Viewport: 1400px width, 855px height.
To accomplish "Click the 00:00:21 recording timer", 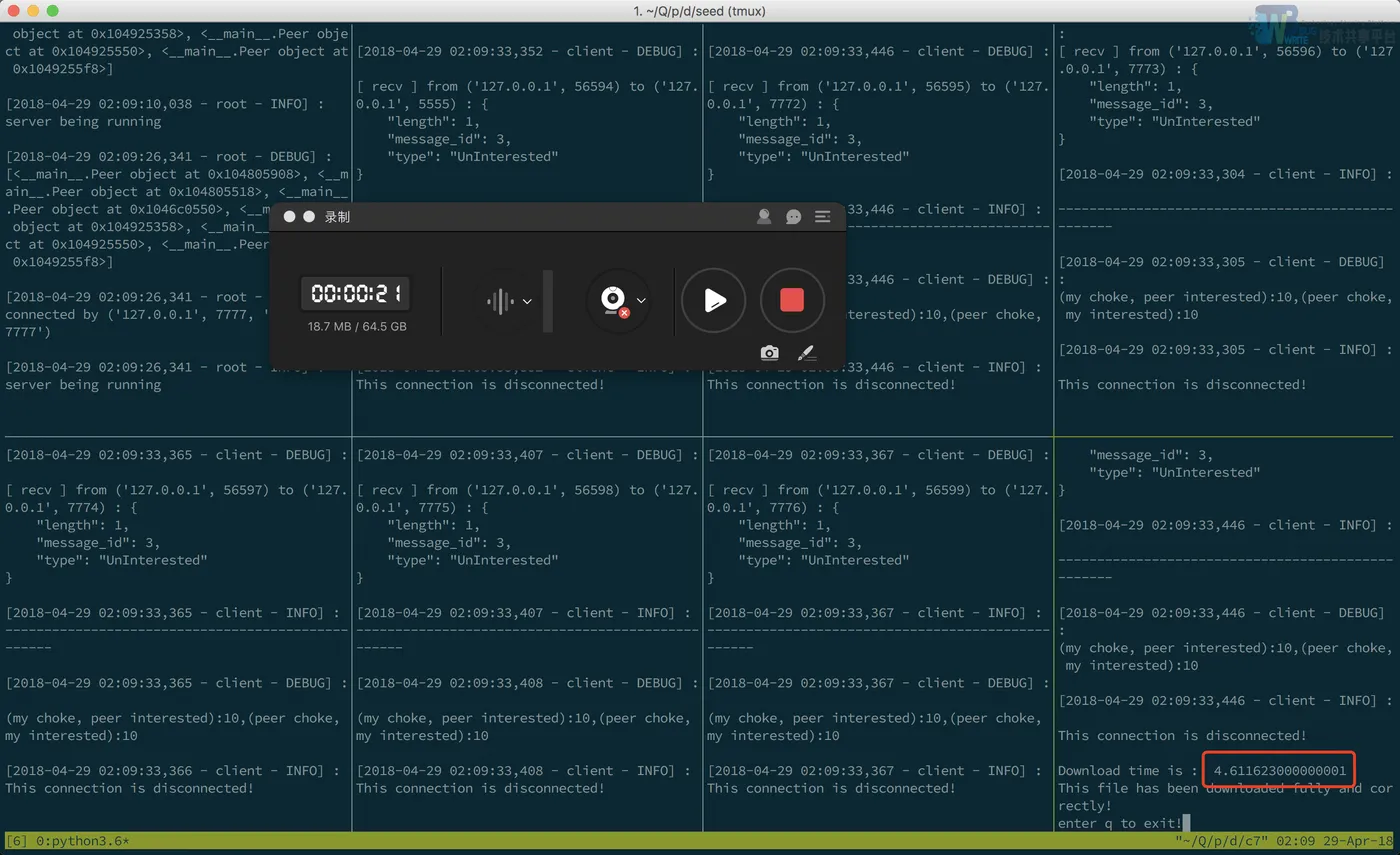I will tap(356, 293).
